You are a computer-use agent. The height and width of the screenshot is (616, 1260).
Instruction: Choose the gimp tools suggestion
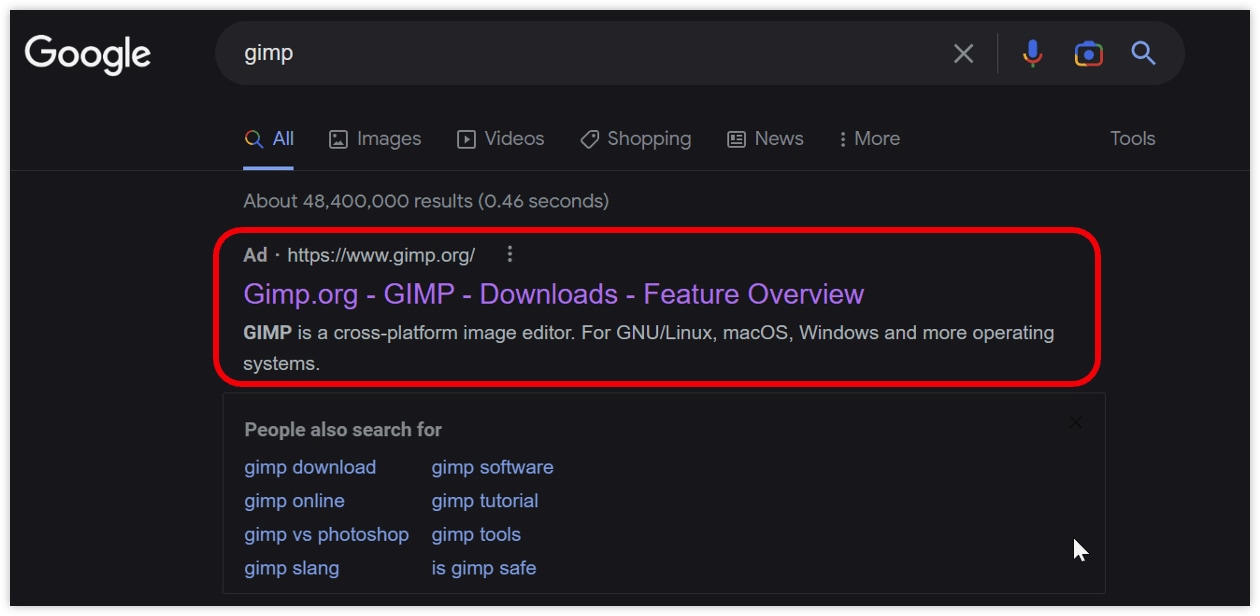[x=476, y=535]
